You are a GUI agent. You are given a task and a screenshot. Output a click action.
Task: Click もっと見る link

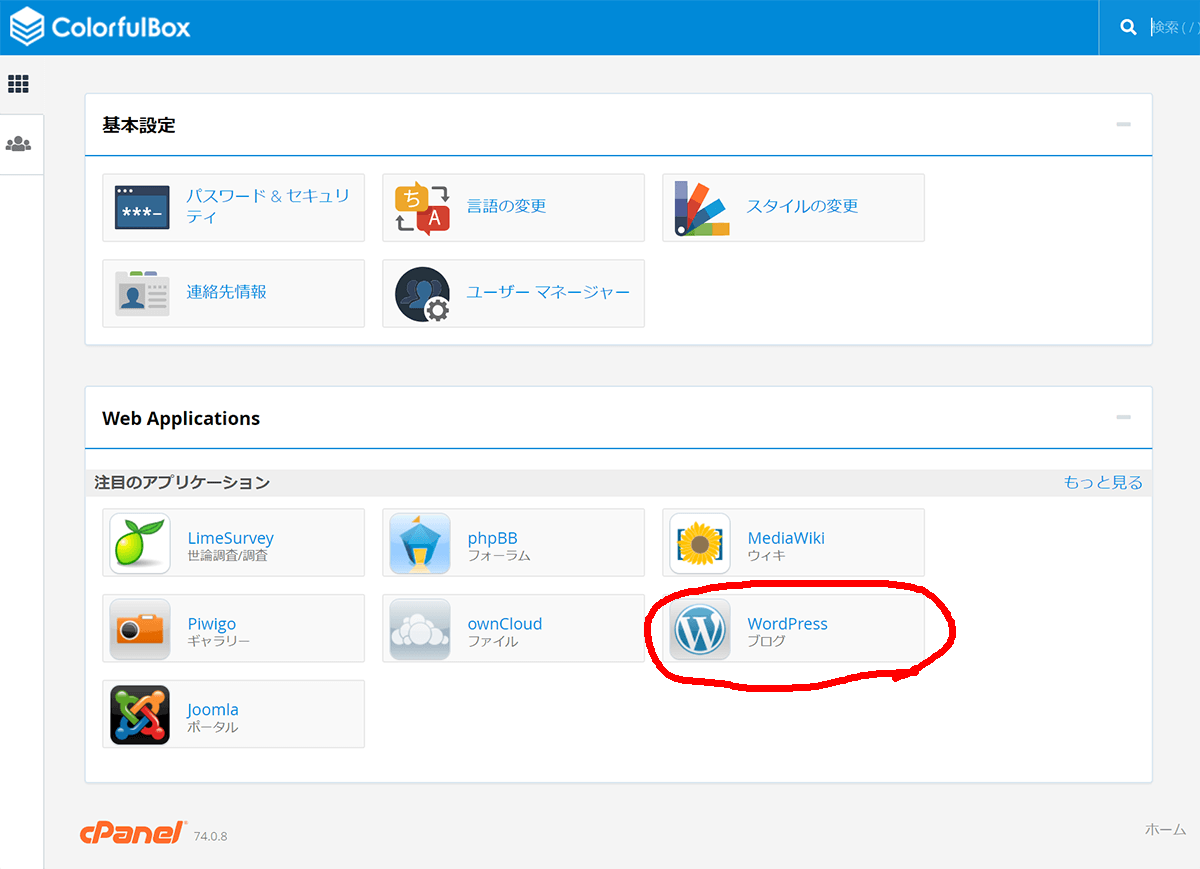pyautogui.click(x=1103, y=482)
